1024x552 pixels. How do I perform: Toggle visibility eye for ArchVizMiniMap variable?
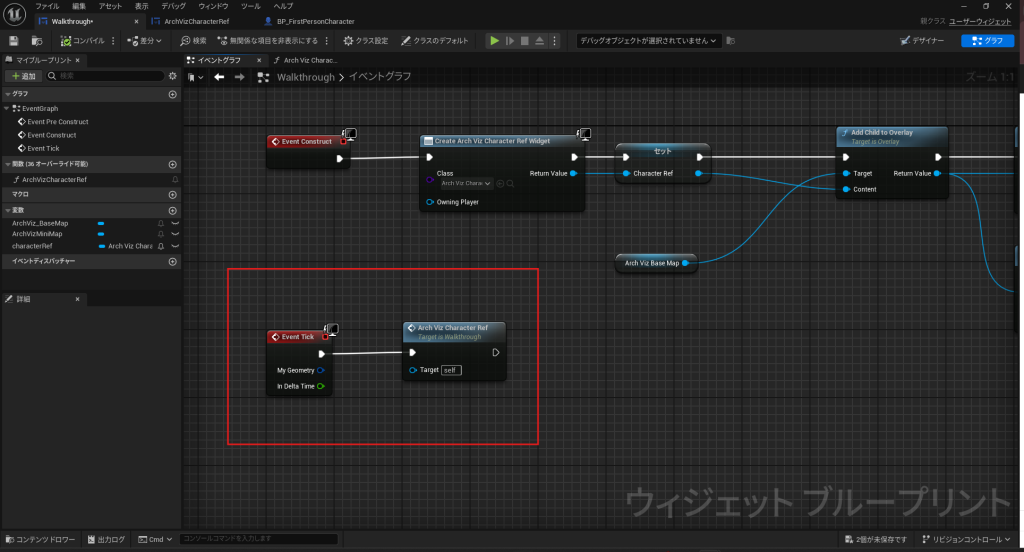(175, 234)
